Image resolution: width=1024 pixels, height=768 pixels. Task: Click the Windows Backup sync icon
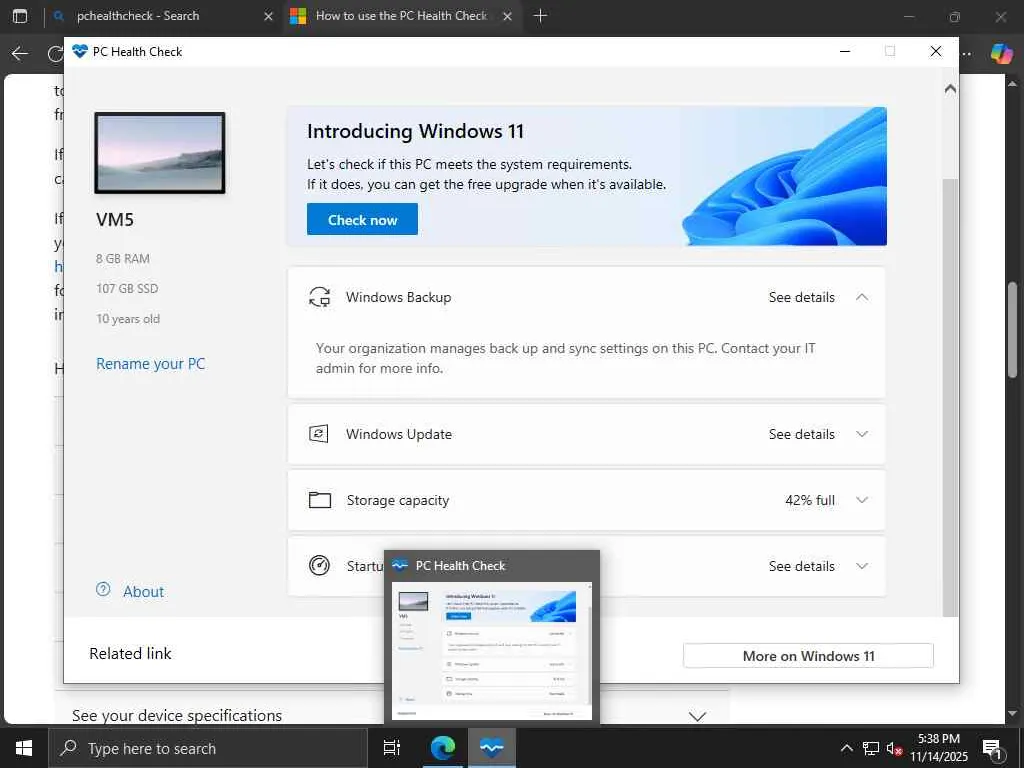coord(319,297)
